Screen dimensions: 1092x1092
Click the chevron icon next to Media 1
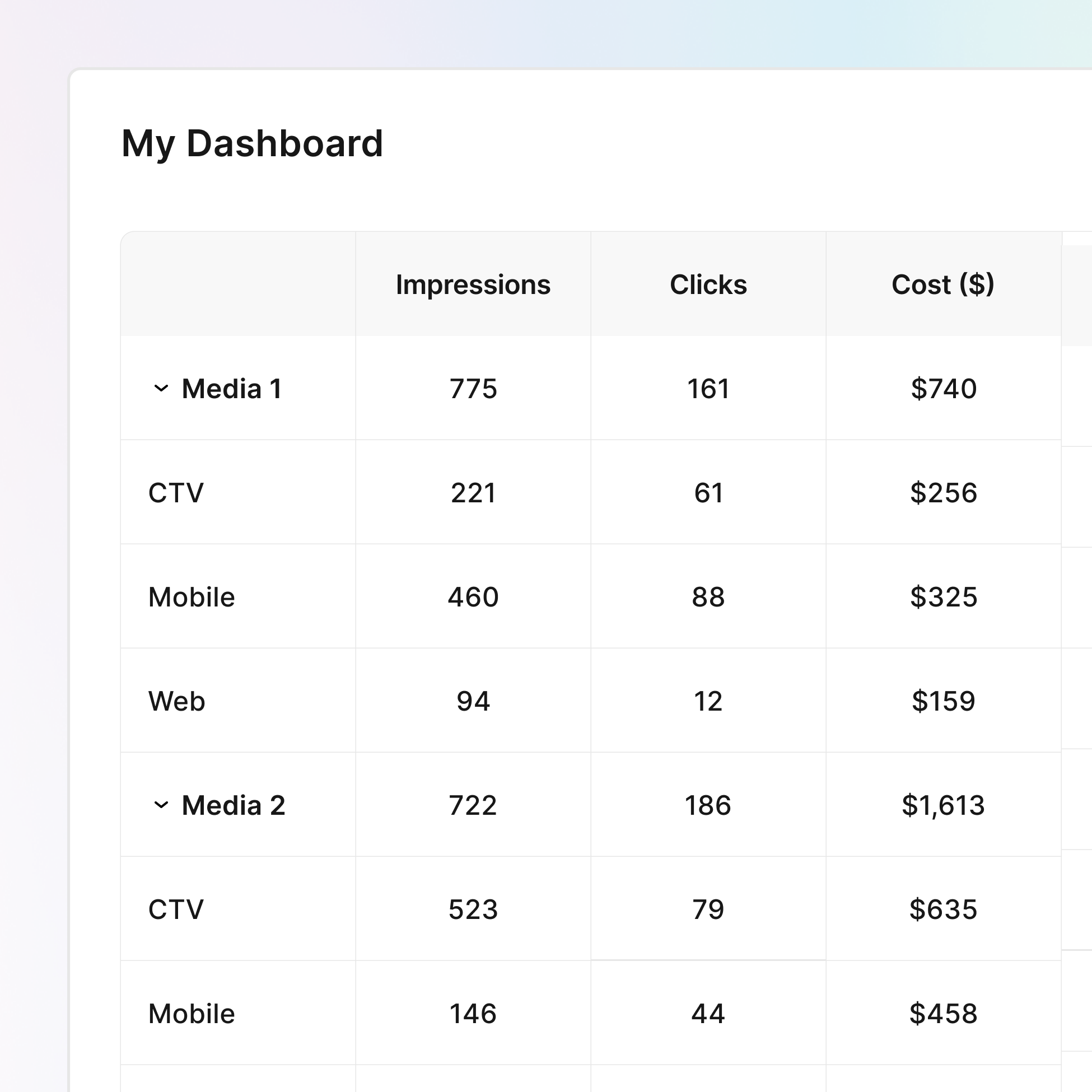tap(162, 388)
